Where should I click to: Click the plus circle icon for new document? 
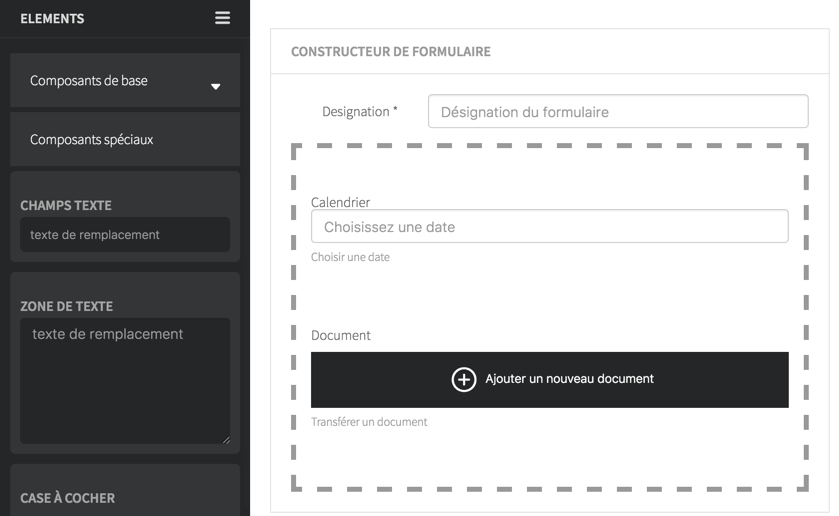point(464,380)
